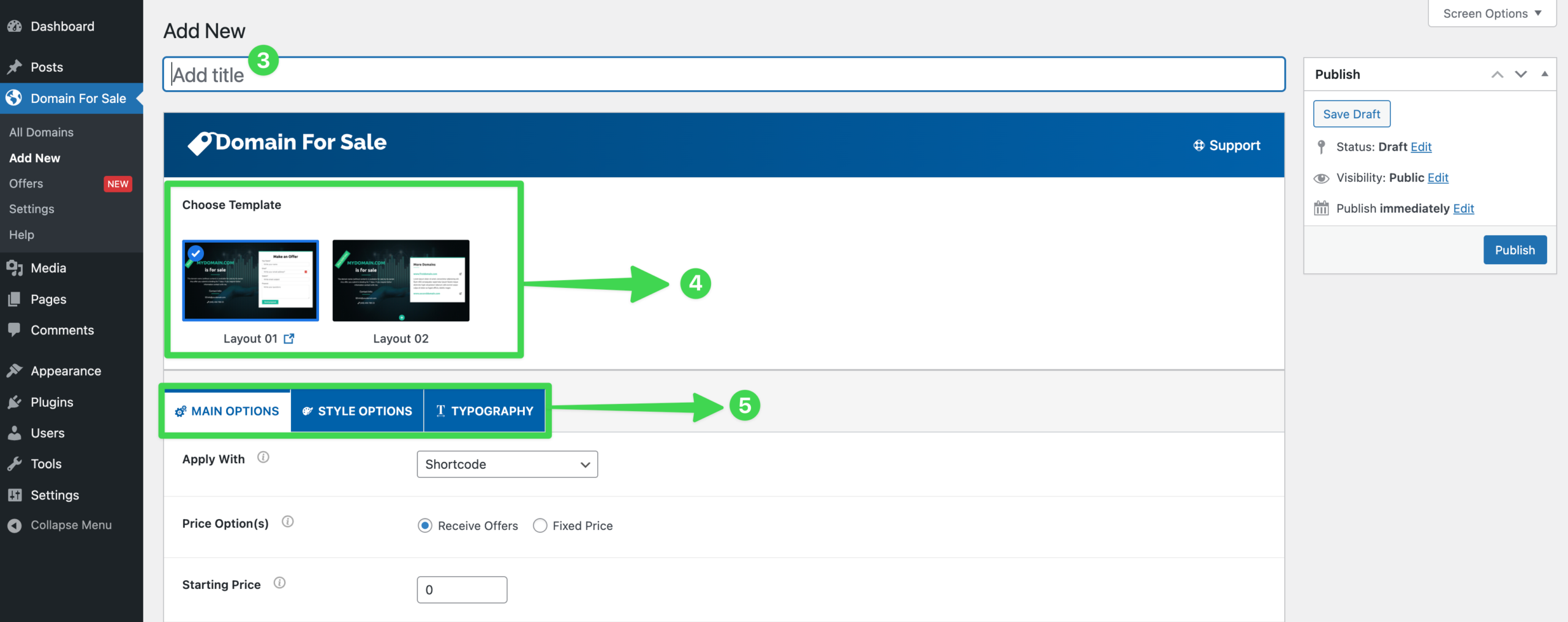Click the Starting Price input field
Viewport: 1568px width, 622px height.
(x=462, y=590)
